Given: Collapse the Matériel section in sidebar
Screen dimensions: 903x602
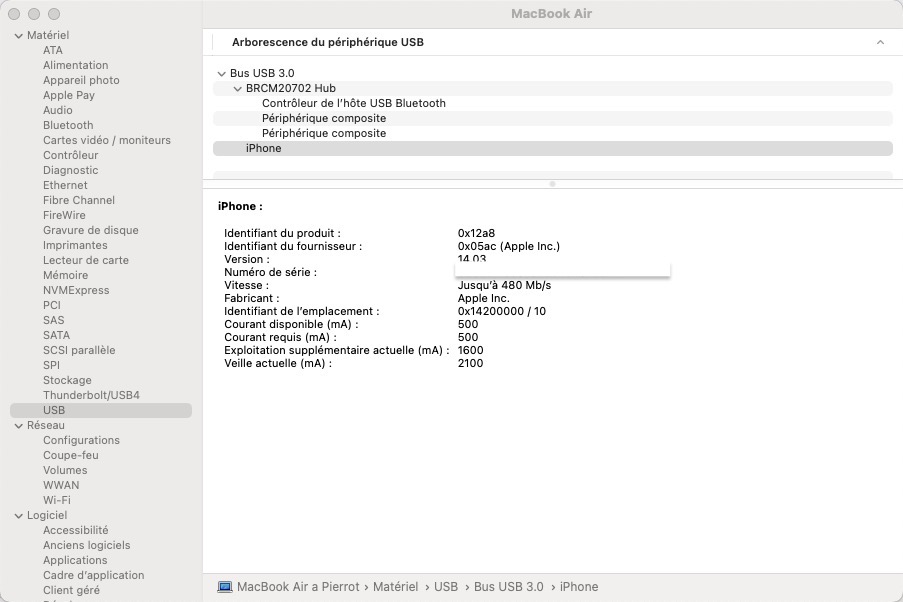Looking at the screenshot, I should click(18, 36).
